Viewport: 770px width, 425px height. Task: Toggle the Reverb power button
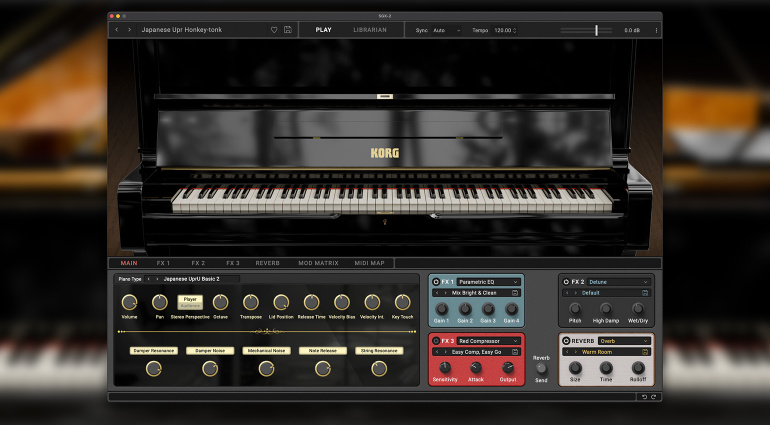[x=566, y=341]
